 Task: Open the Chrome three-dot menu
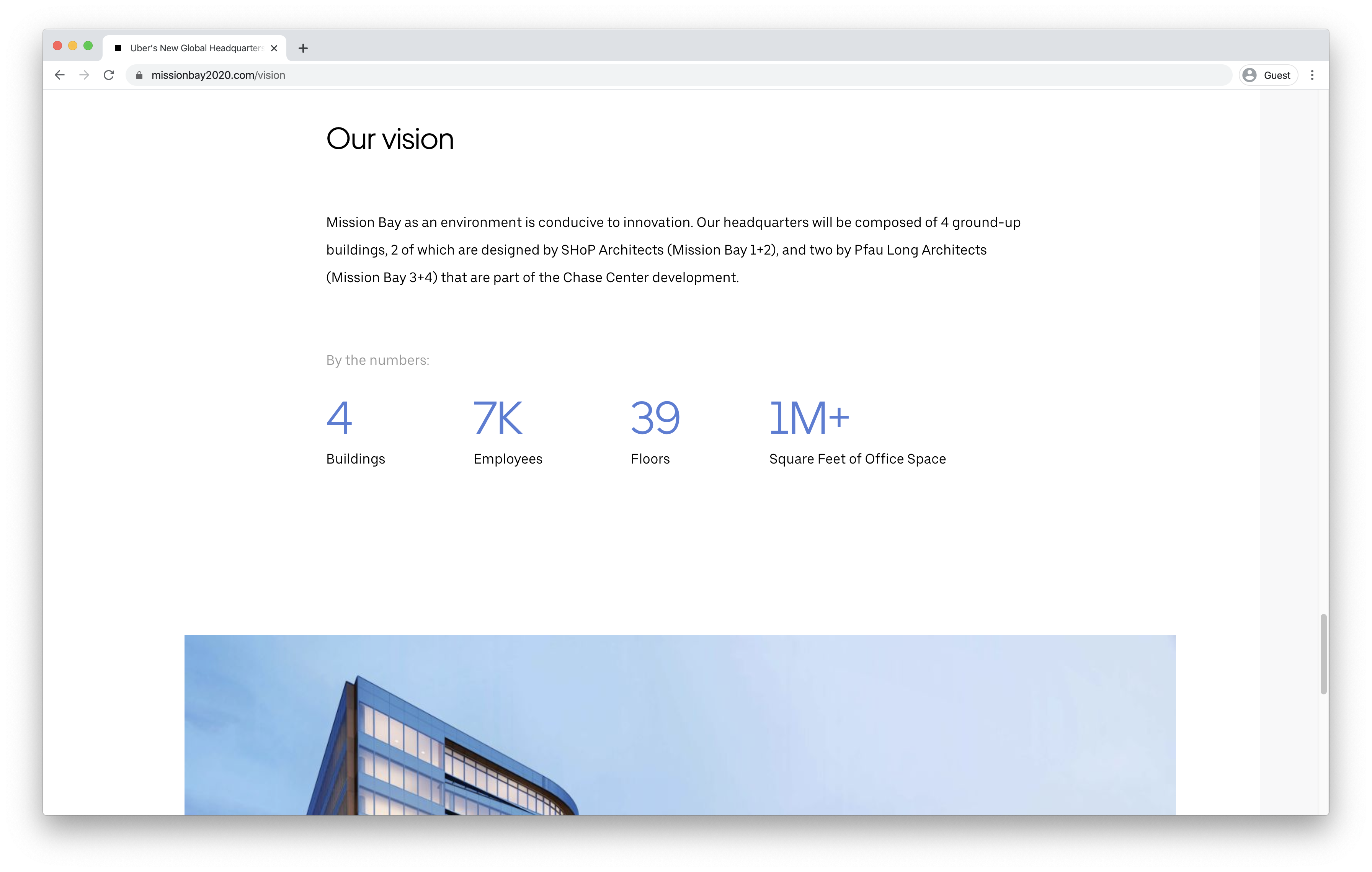(x=1312, y=75)
